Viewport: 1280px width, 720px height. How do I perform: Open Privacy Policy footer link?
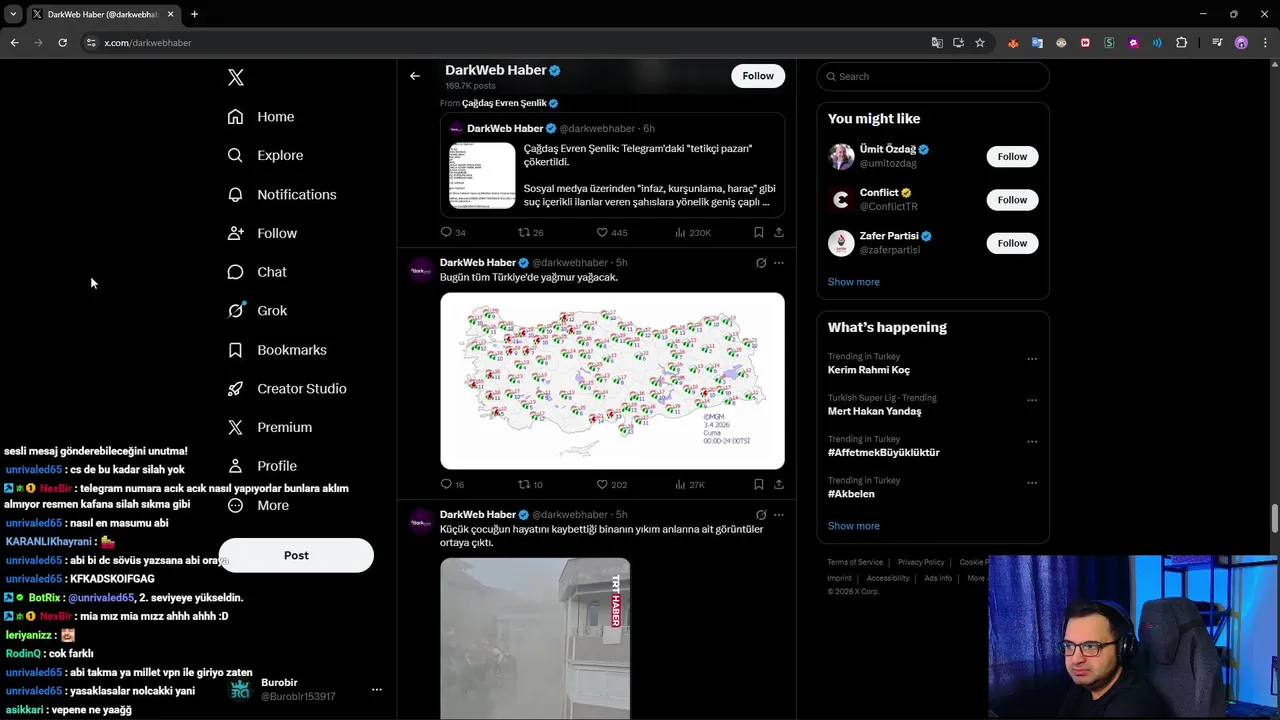(x=921, y=562)
